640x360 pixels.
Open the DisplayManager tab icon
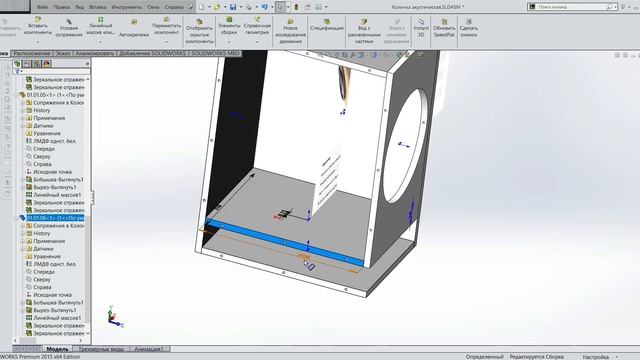click(47, 64)
